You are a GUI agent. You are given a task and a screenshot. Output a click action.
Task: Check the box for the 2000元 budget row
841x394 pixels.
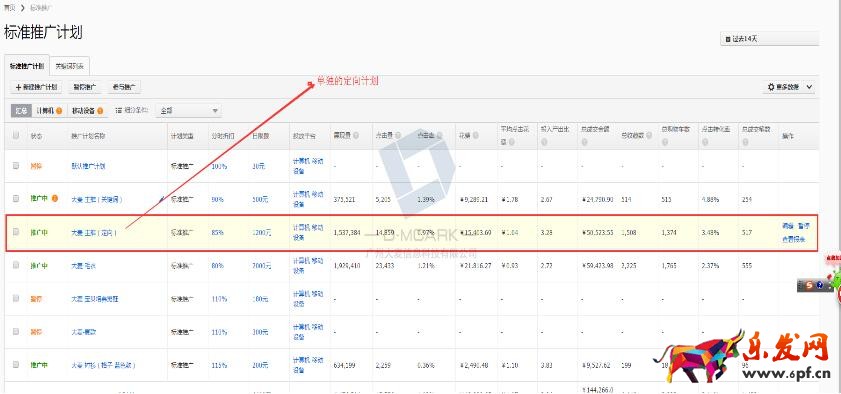(16, 265)
